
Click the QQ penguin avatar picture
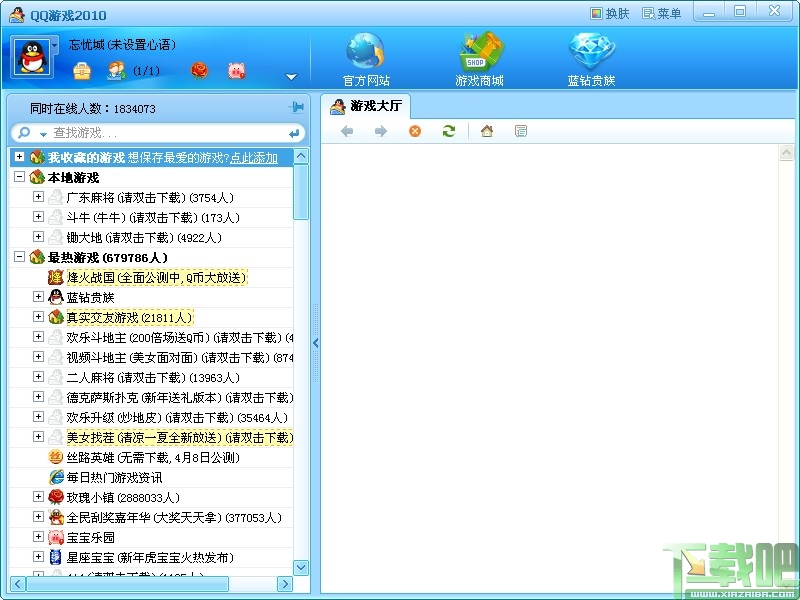(32, 57)
